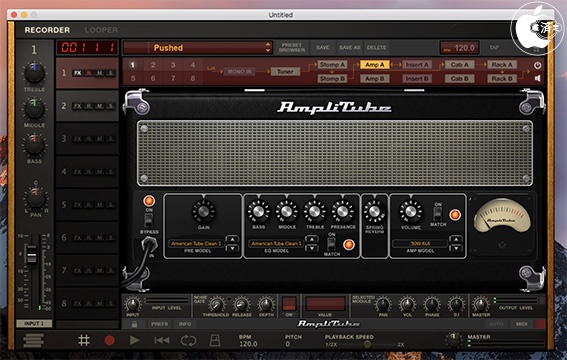
Task: Step AMP MODEL up arrow
Action: click(456, 239)
